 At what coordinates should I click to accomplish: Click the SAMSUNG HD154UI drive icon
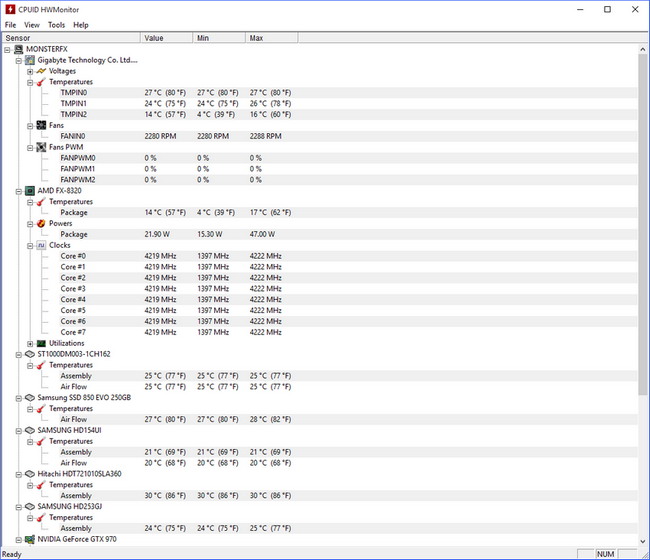point(30,430)
